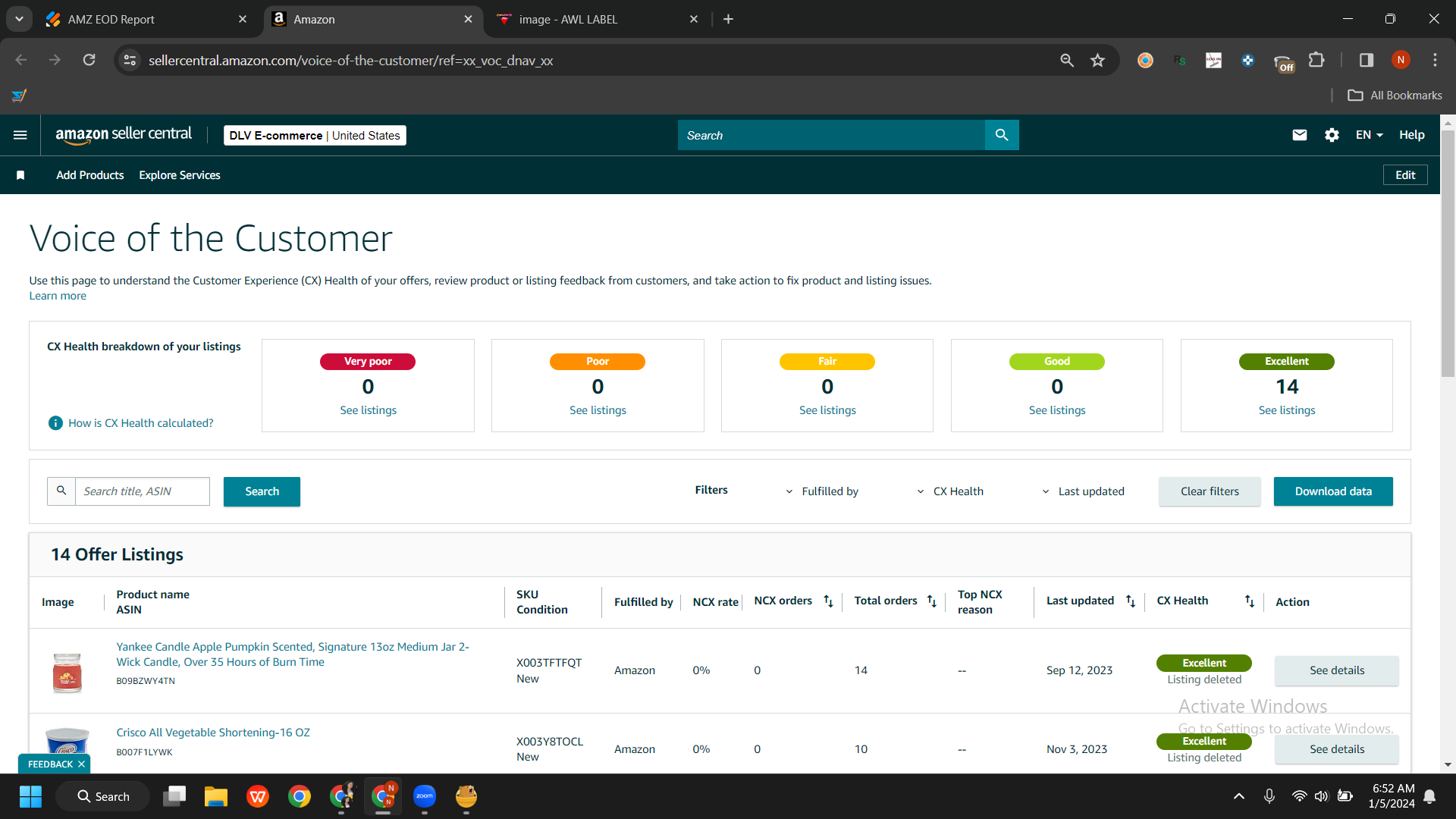Open the Learn more link
Screen dimensions: 1456x819
click(58, 296)
